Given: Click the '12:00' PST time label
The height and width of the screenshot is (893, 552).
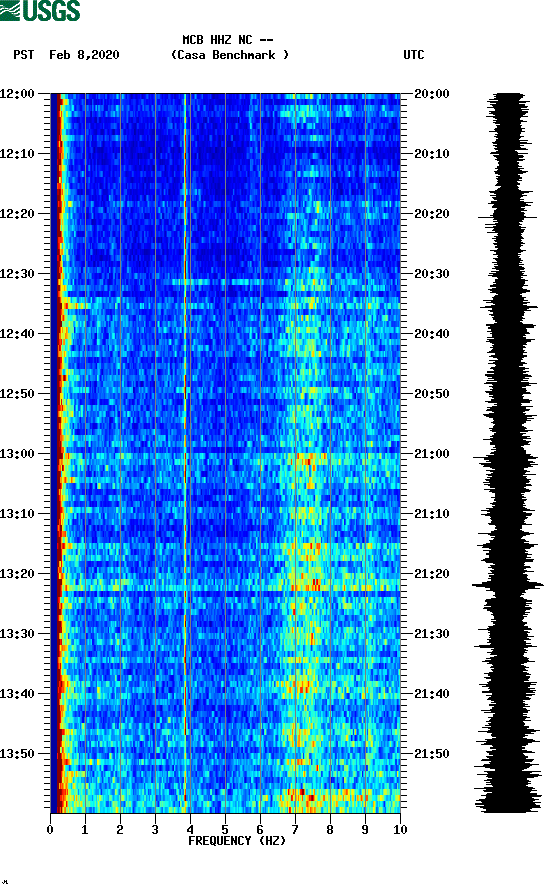Looking at the screenshot, I should pyautogui.click(x=17, y=93).
